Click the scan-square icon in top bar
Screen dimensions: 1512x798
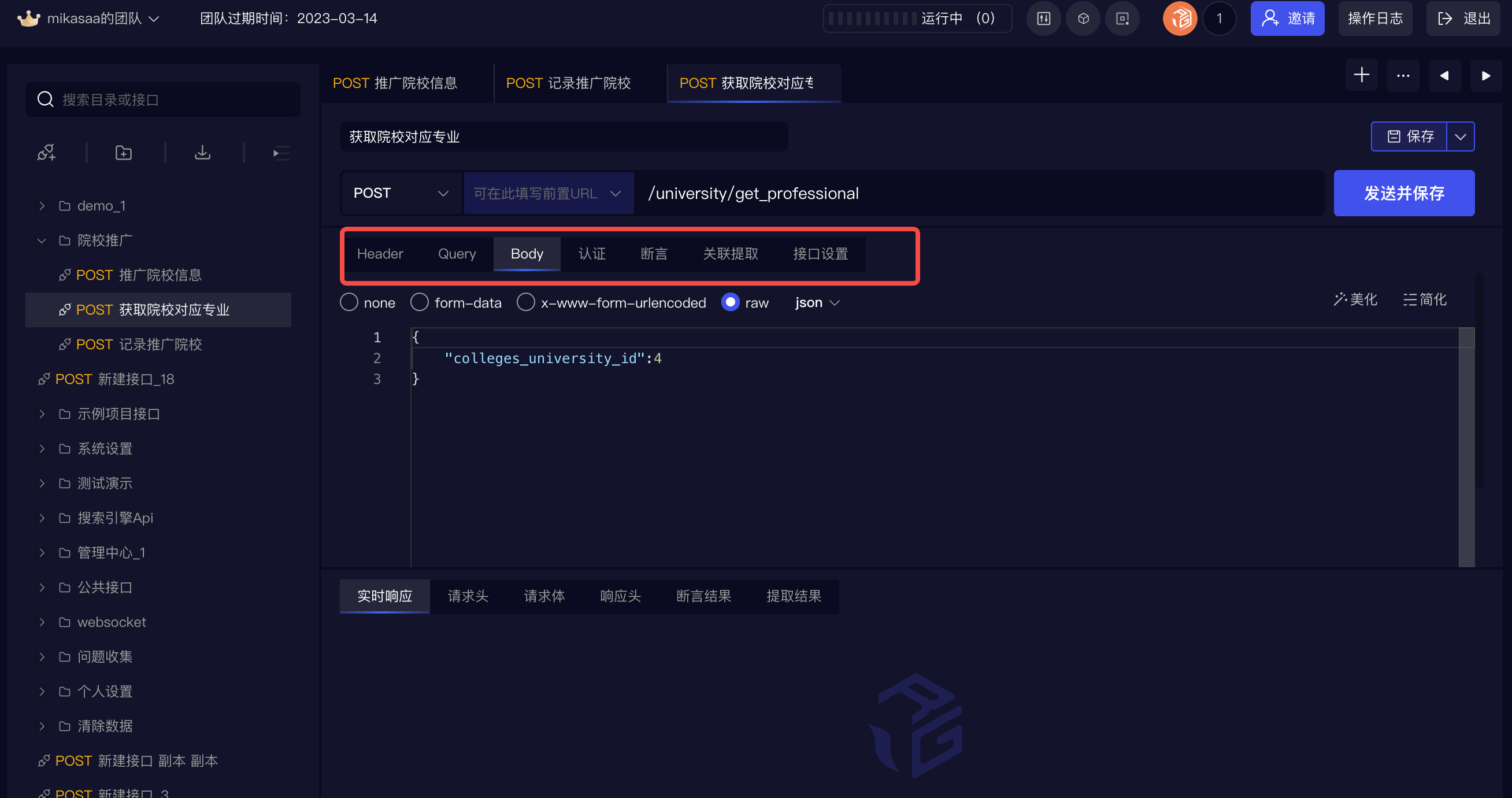point(1122,19)
